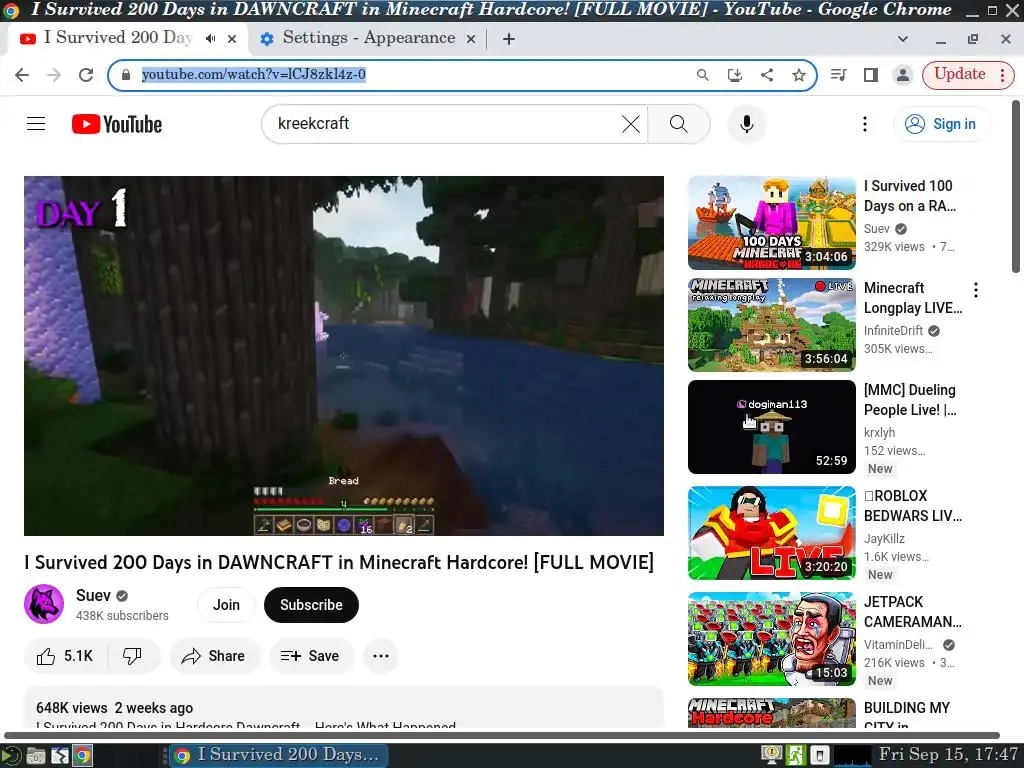
Task: Bookmark this tab with star
Action: coord(799,74)
